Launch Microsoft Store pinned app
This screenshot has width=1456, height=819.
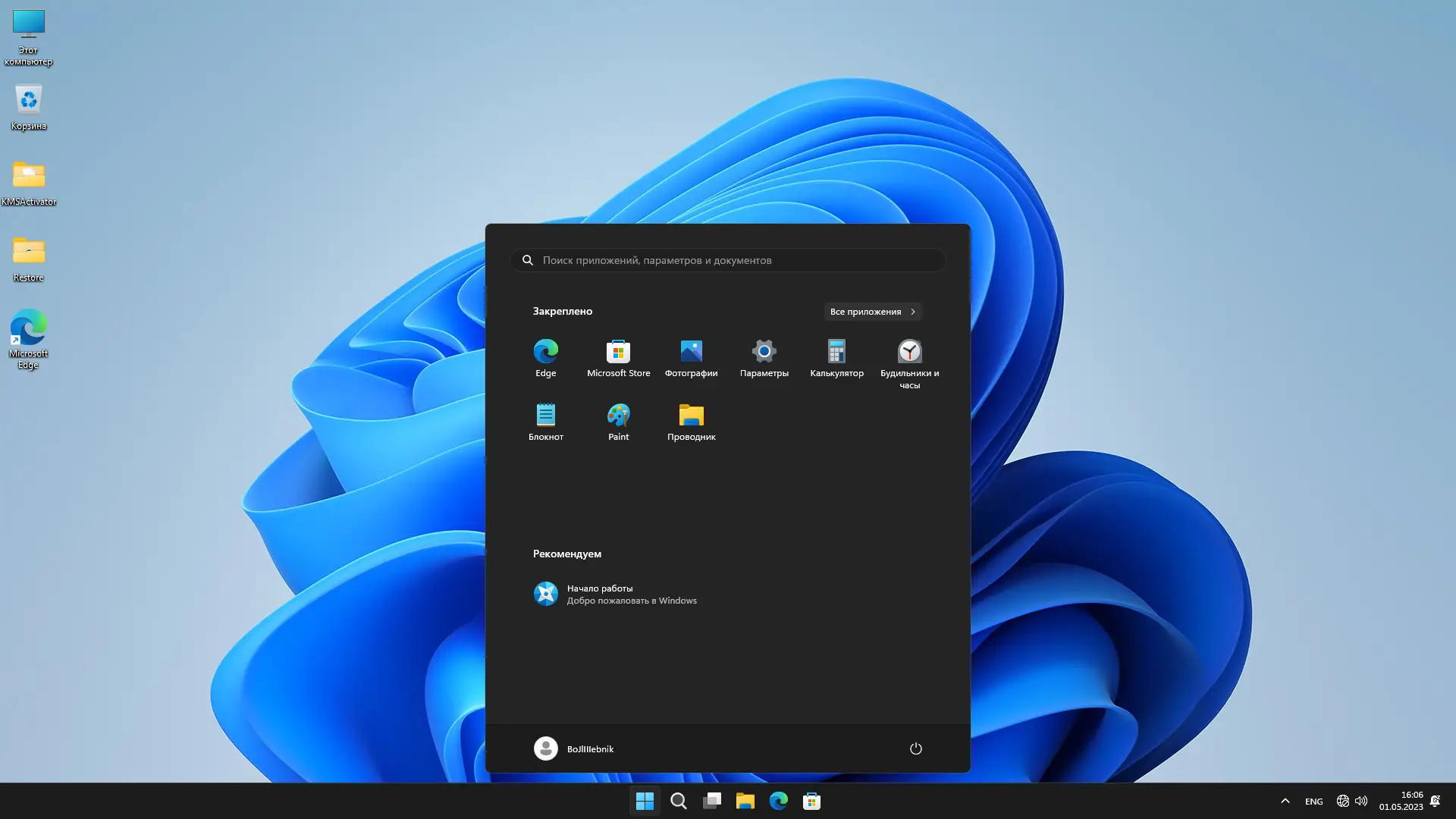618,358
